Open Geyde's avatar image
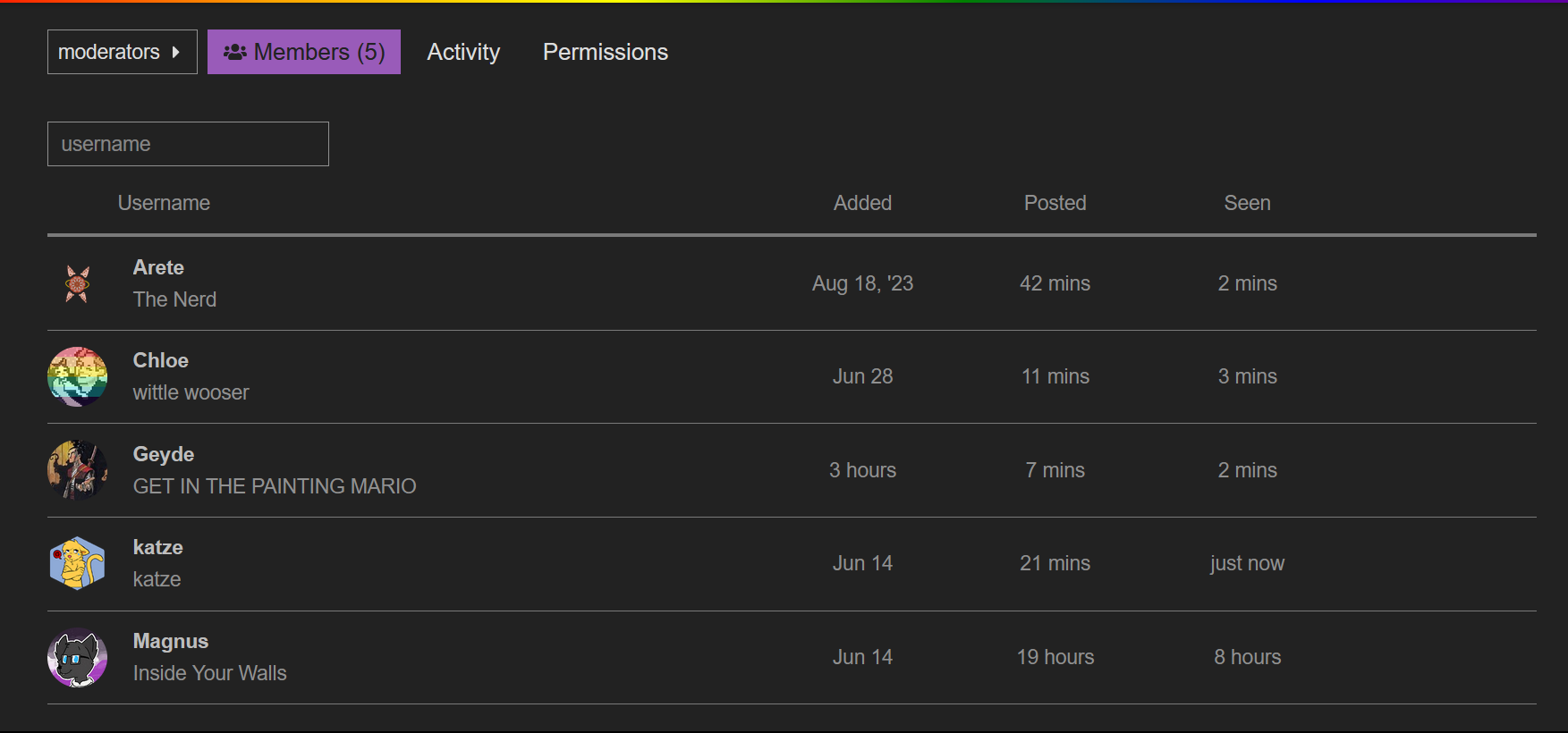 (x=78, y=470)
